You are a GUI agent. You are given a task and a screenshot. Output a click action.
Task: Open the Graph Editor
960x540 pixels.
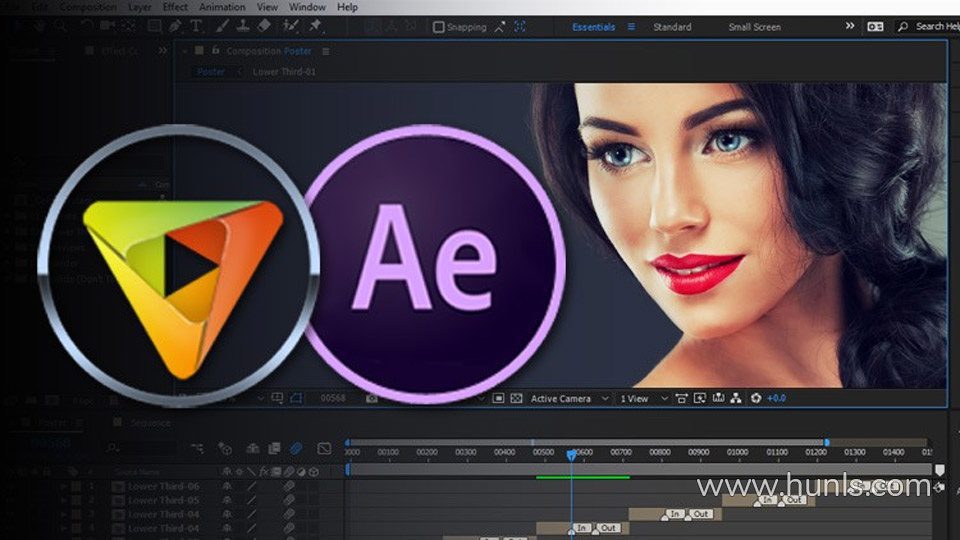(324, 449)
